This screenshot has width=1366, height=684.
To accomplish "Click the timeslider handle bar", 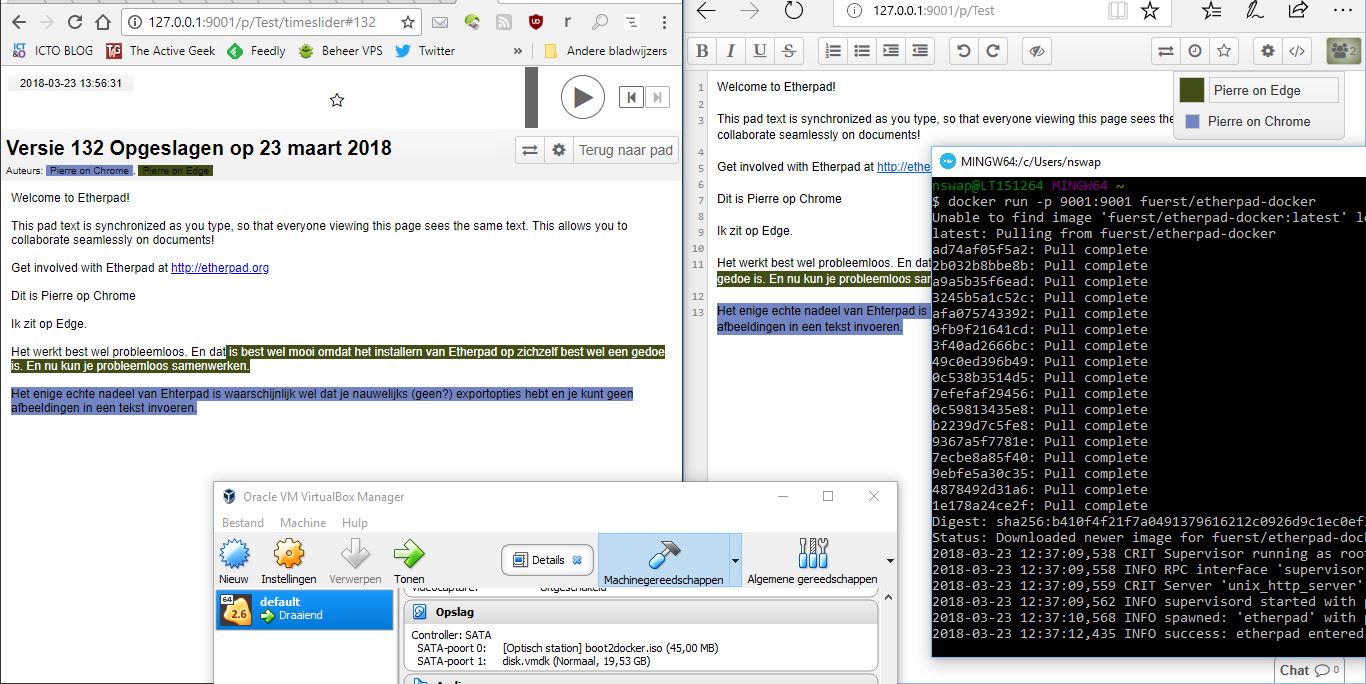I will click(532, 97).
